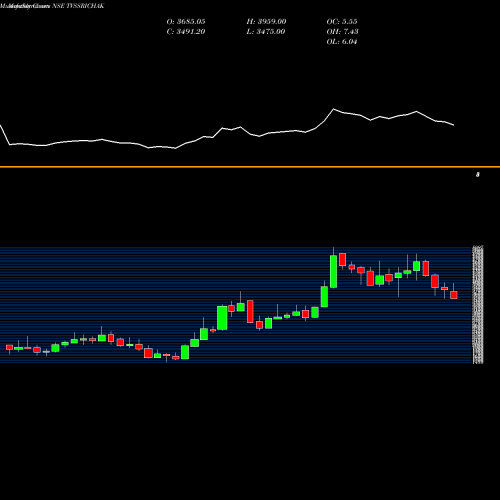This screenshot has height=500, width=500.
Task: Click the low price value 3475.00
Action: click(271, 32)
